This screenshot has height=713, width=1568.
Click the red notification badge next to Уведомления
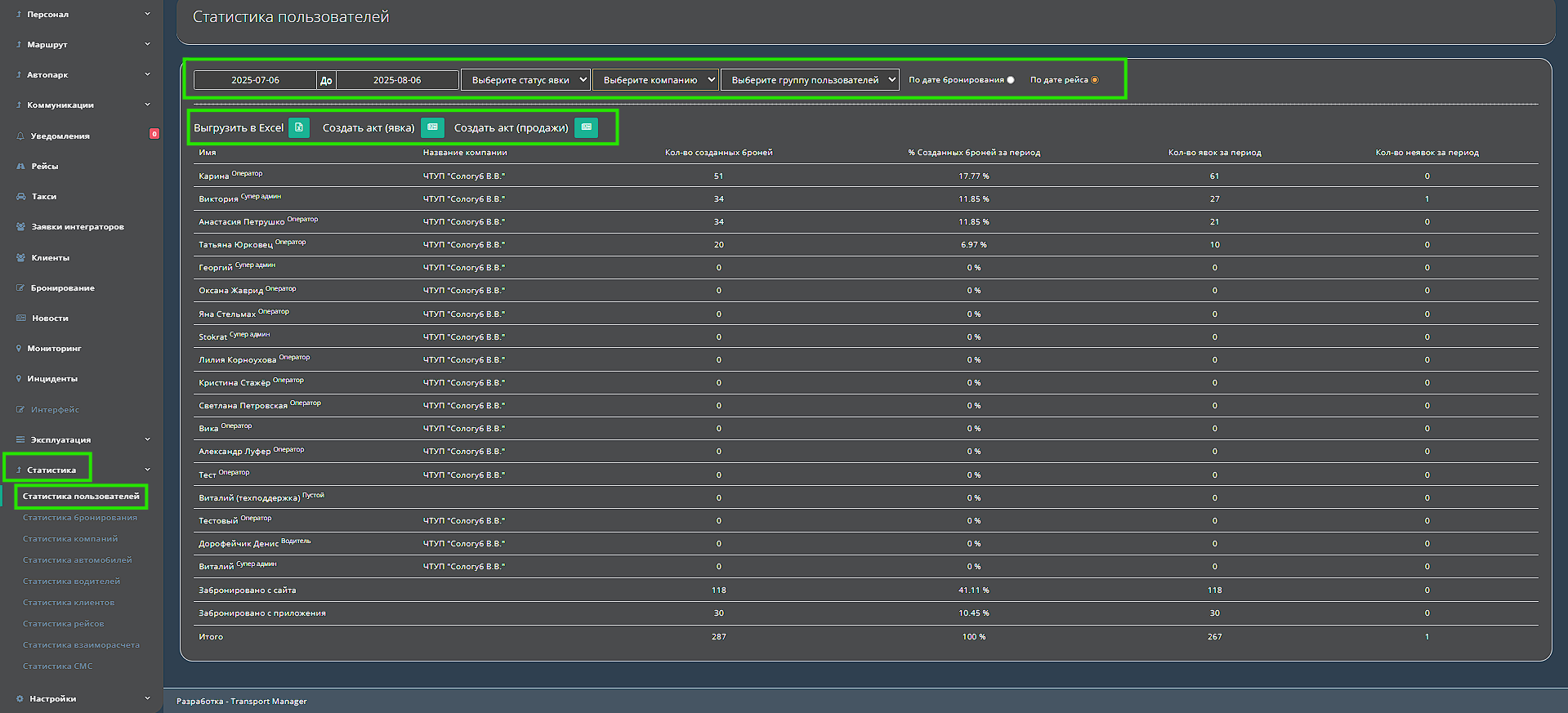coord(154,134)
